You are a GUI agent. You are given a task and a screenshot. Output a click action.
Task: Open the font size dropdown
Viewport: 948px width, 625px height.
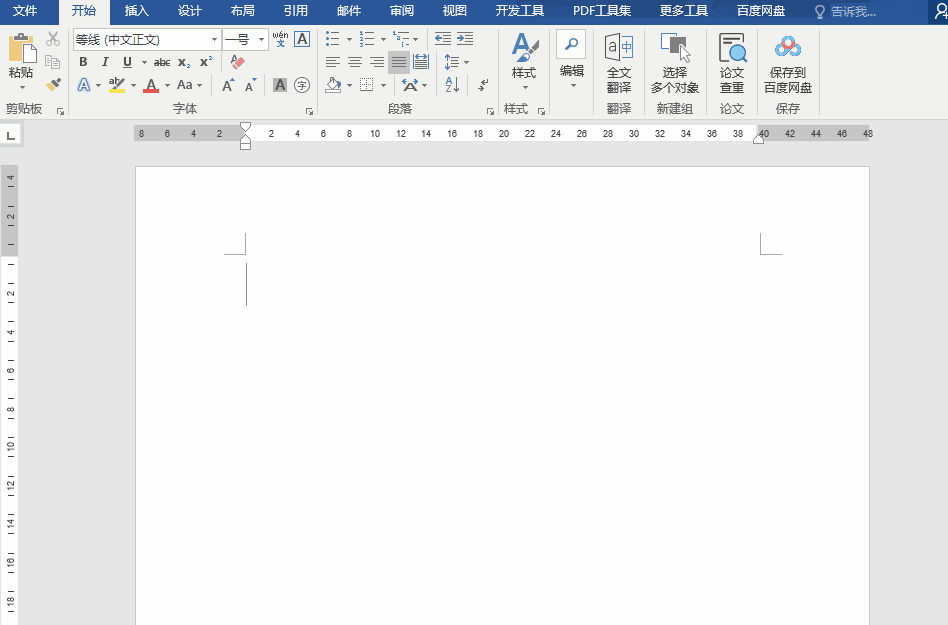point(261,39)
